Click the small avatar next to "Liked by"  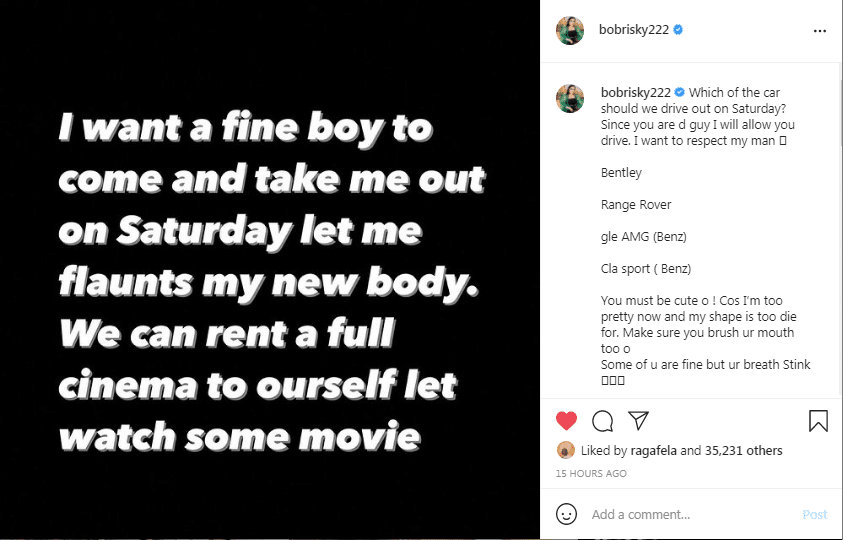(565, 451)
